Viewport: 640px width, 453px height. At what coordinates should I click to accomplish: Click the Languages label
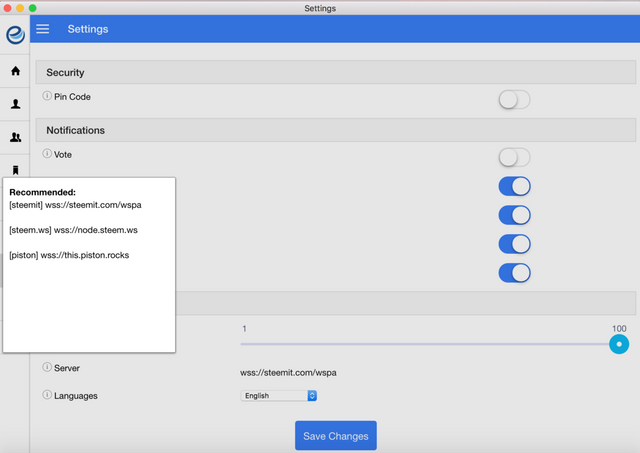pos(76,396)
